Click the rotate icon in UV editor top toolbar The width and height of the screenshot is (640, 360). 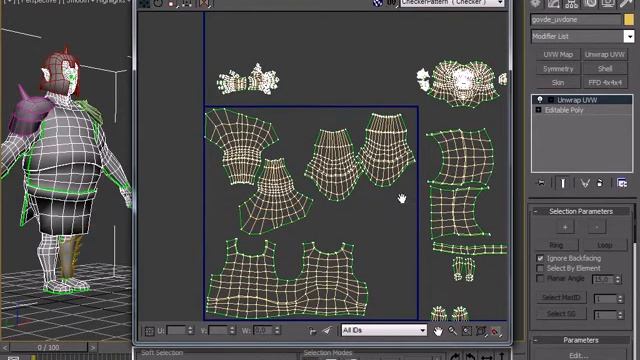coord(158,3)
